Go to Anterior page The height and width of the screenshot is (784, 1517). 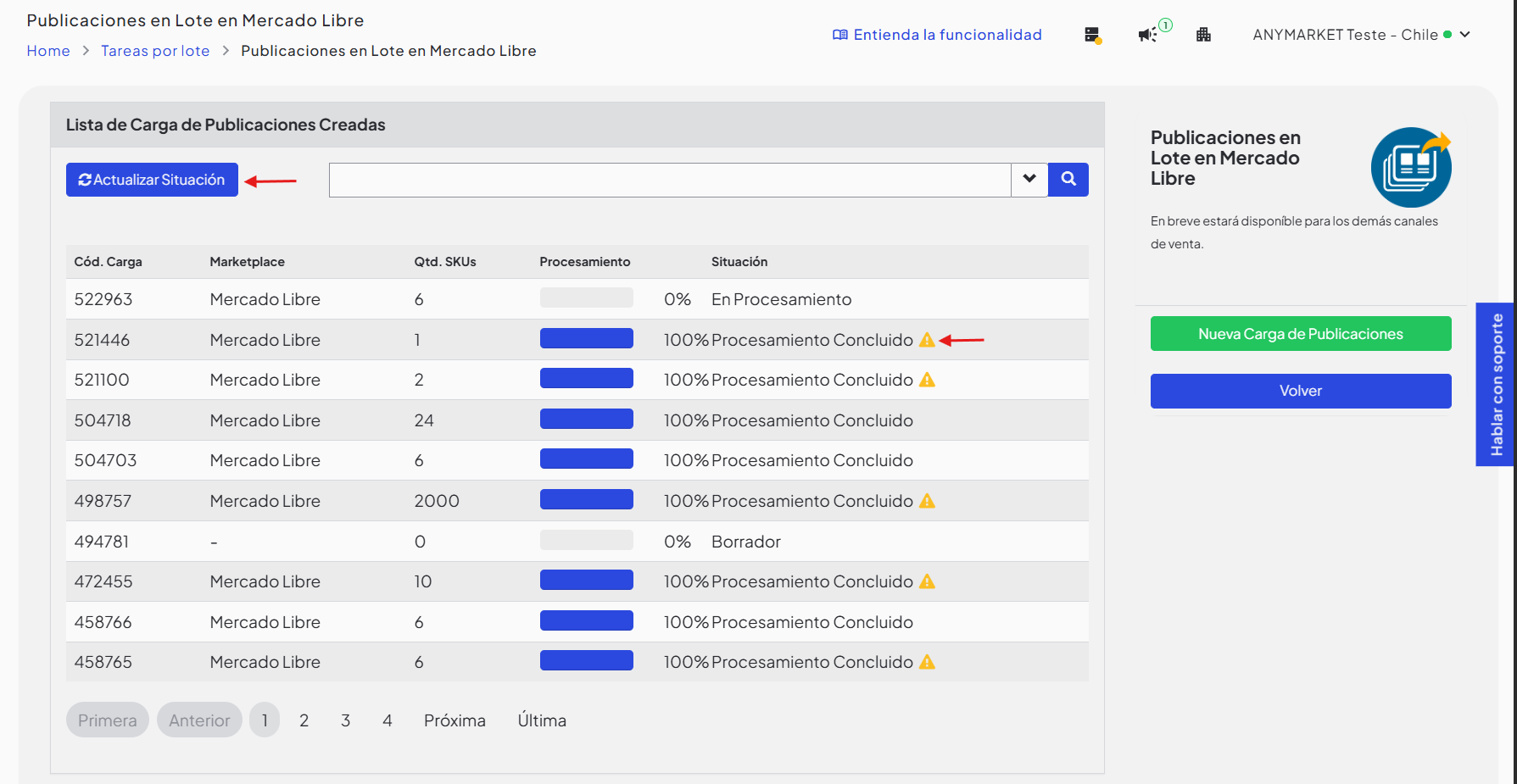tap(199, 720)
